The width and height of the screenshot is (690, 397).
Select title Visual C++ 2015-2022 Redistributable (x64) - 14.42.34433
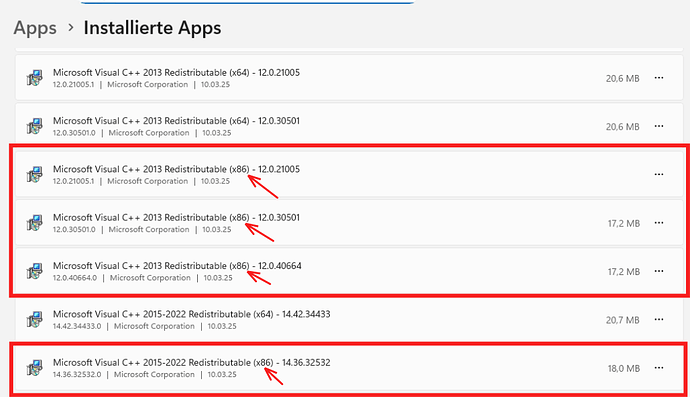pos(191,314)
